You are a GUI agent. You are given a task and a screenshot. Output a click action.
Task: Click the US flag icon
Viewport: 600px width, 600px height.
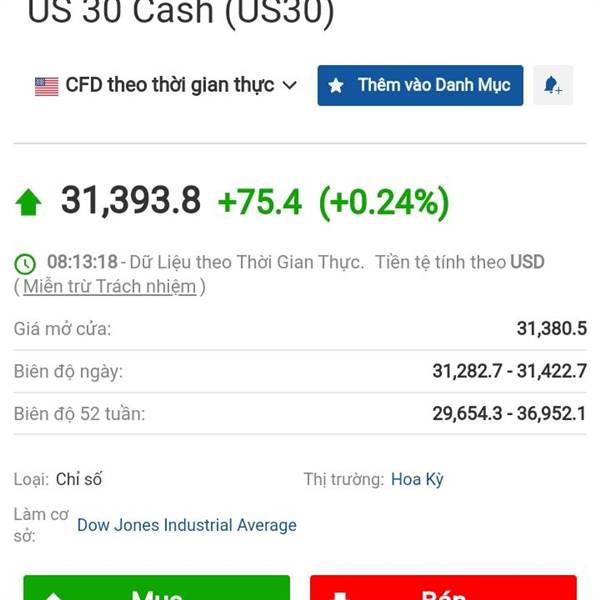tap(47, 86)
